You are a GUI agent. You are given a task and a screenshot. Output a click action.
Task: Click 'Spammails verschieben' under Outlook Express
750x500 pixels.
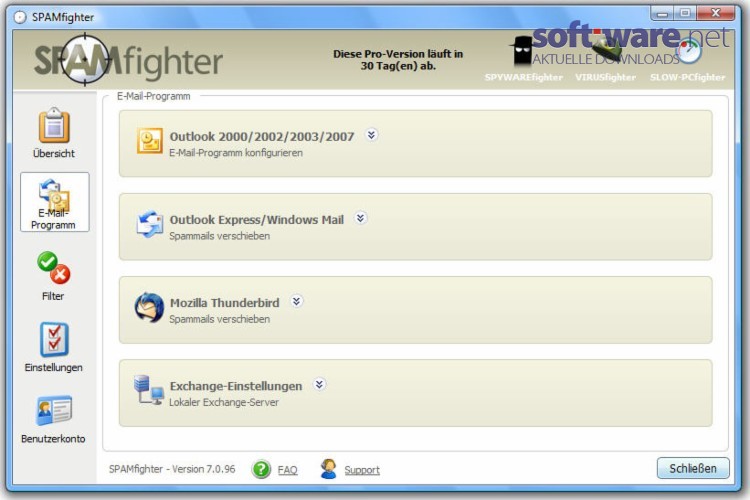pyautogui.click(x=220, y=236)
